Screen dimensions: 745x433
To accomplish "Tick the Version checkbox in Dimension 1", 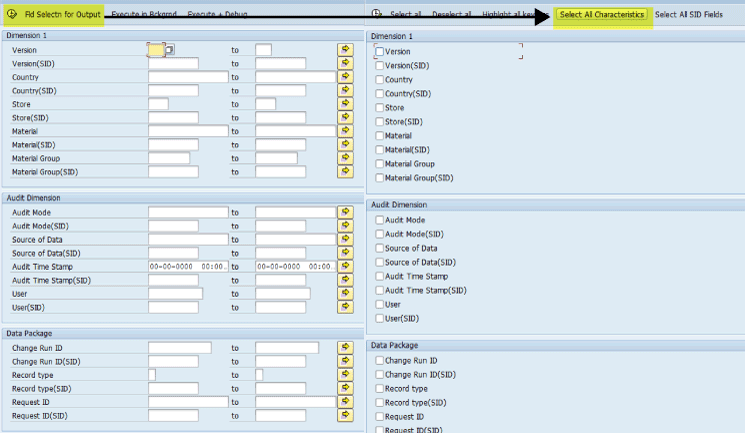I will pos(379,51).
